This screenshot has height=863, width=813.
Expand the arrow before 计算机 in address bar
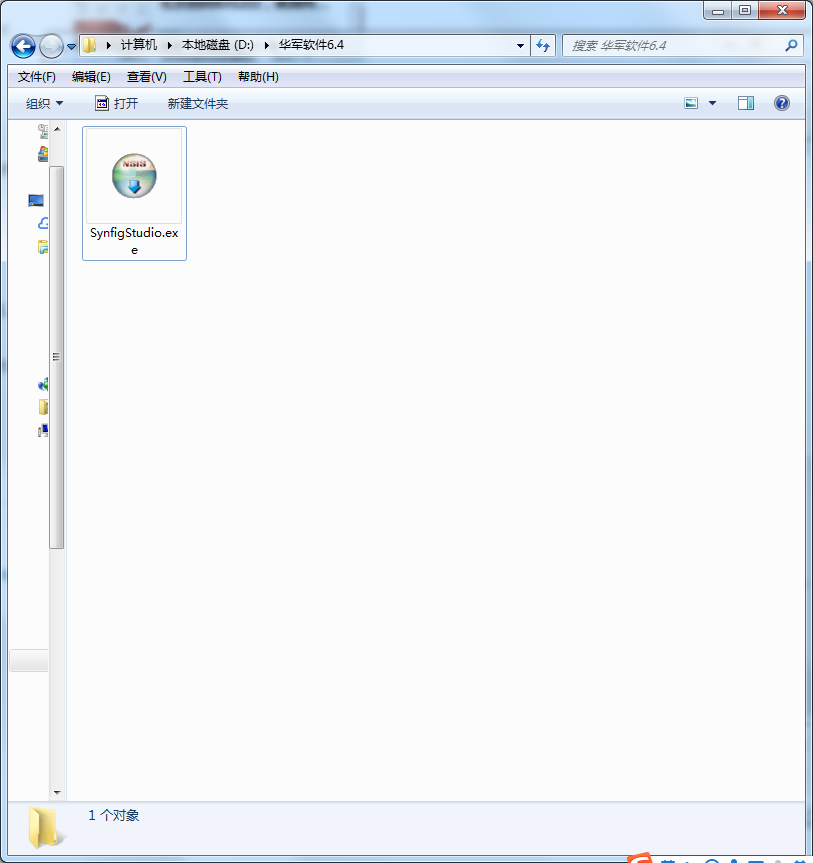pos(108,45)
